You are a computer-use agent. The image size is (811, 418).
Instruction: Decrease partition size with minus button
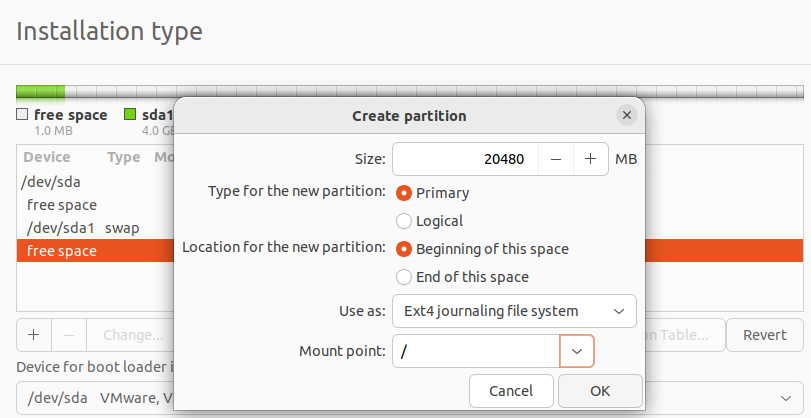pyautogui.click(x=556, y=159)
